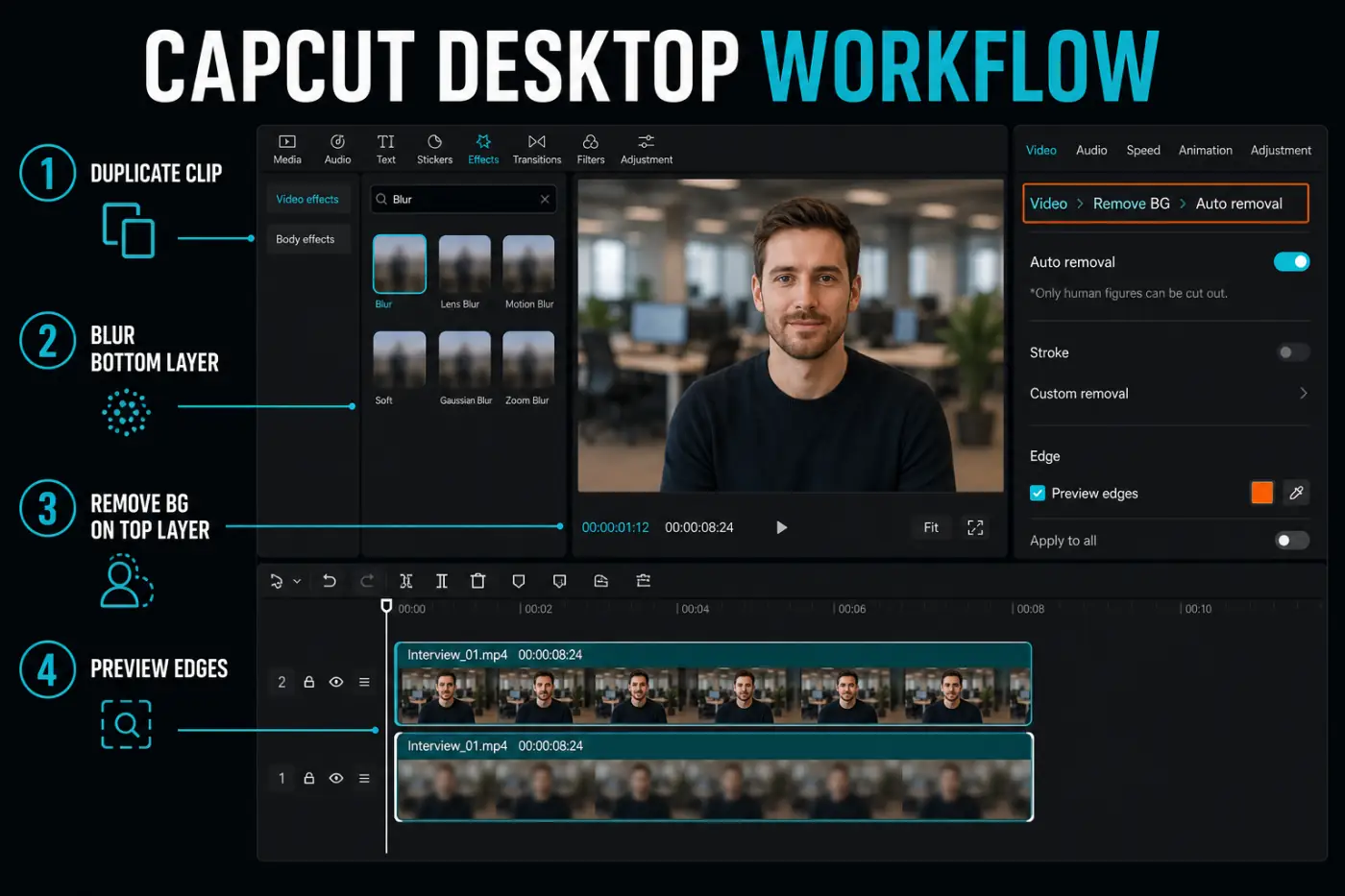Click the selection pointer tool icon
Screen dimensions: 1345x896
[x=277, y=581]
